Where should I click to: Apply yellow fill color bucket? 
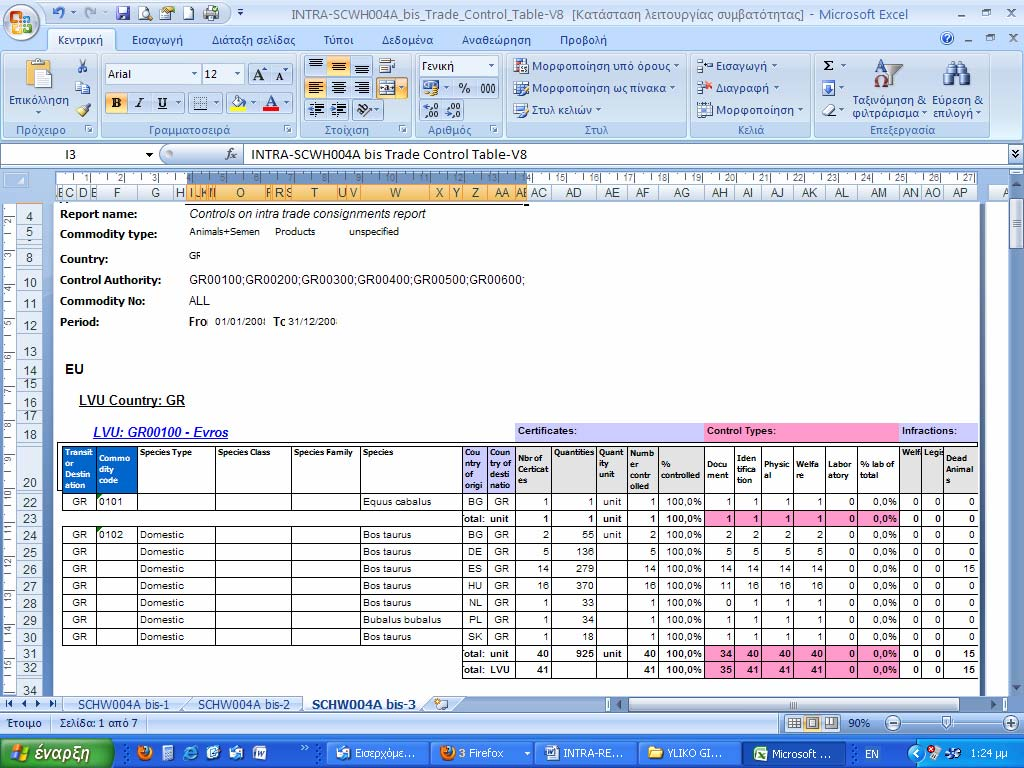[238, 103]
